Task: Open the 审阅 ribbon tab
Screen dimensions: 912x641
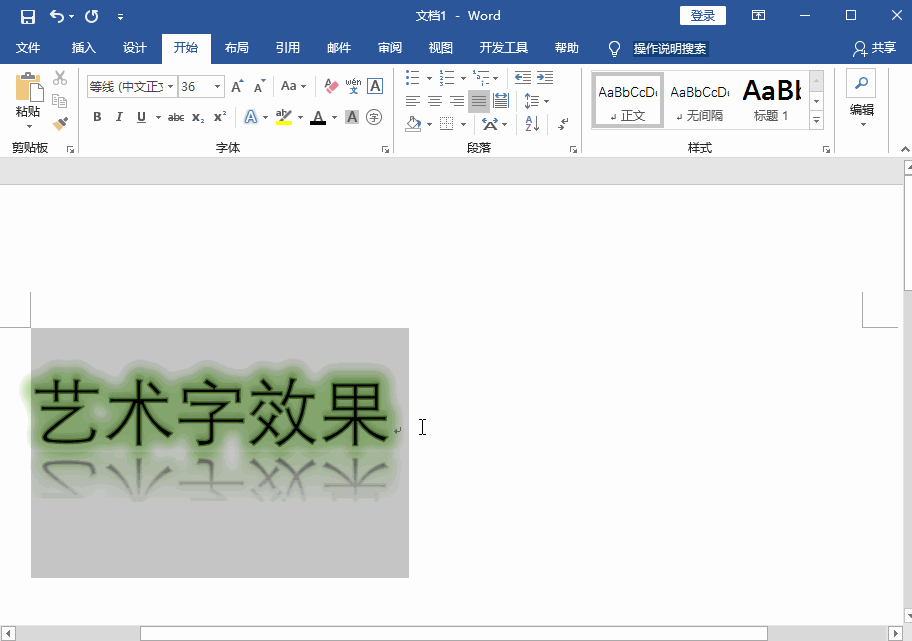Action: click(x=389, y=47)
